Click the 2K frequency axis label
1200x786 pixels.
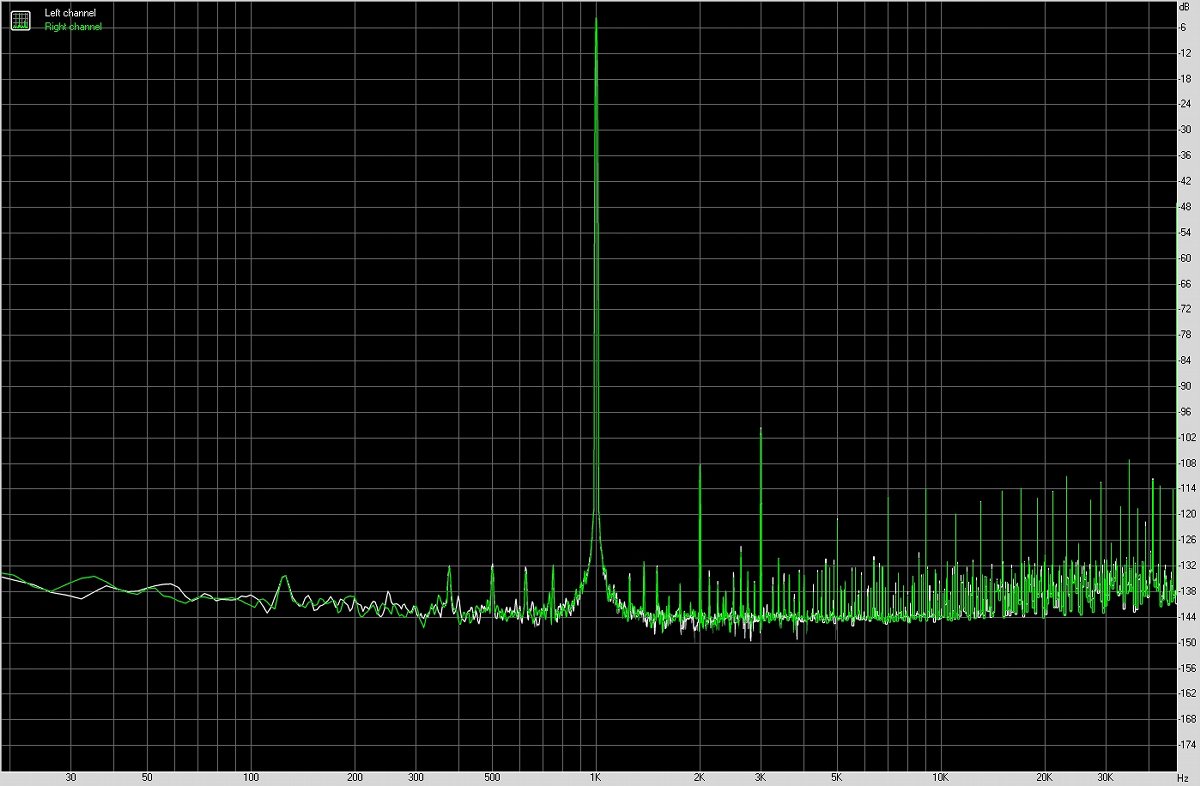[699, 777]
